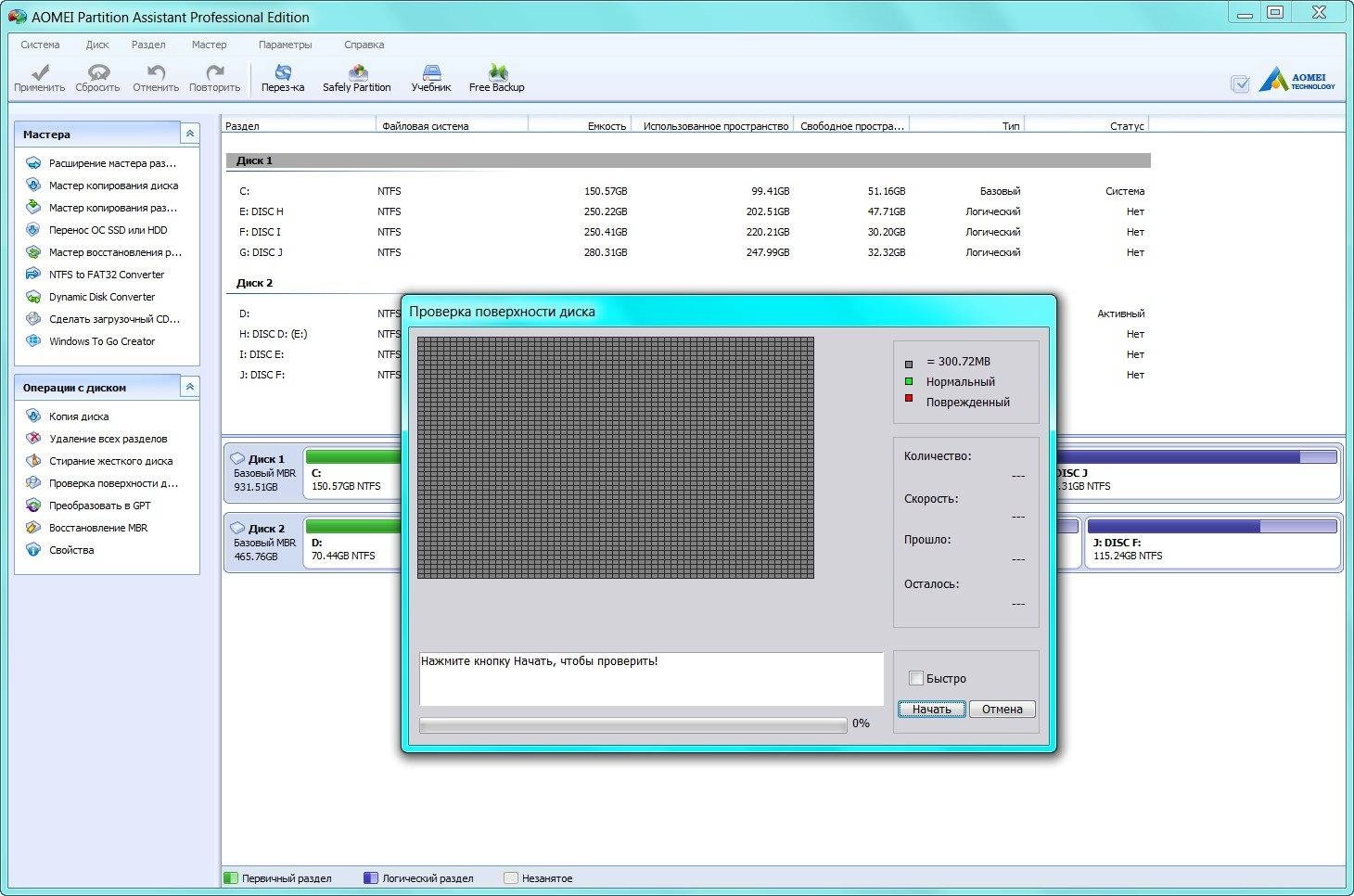Select the C: partition row
Viewport: 1354px width, 896px height.
coord(686,191)
